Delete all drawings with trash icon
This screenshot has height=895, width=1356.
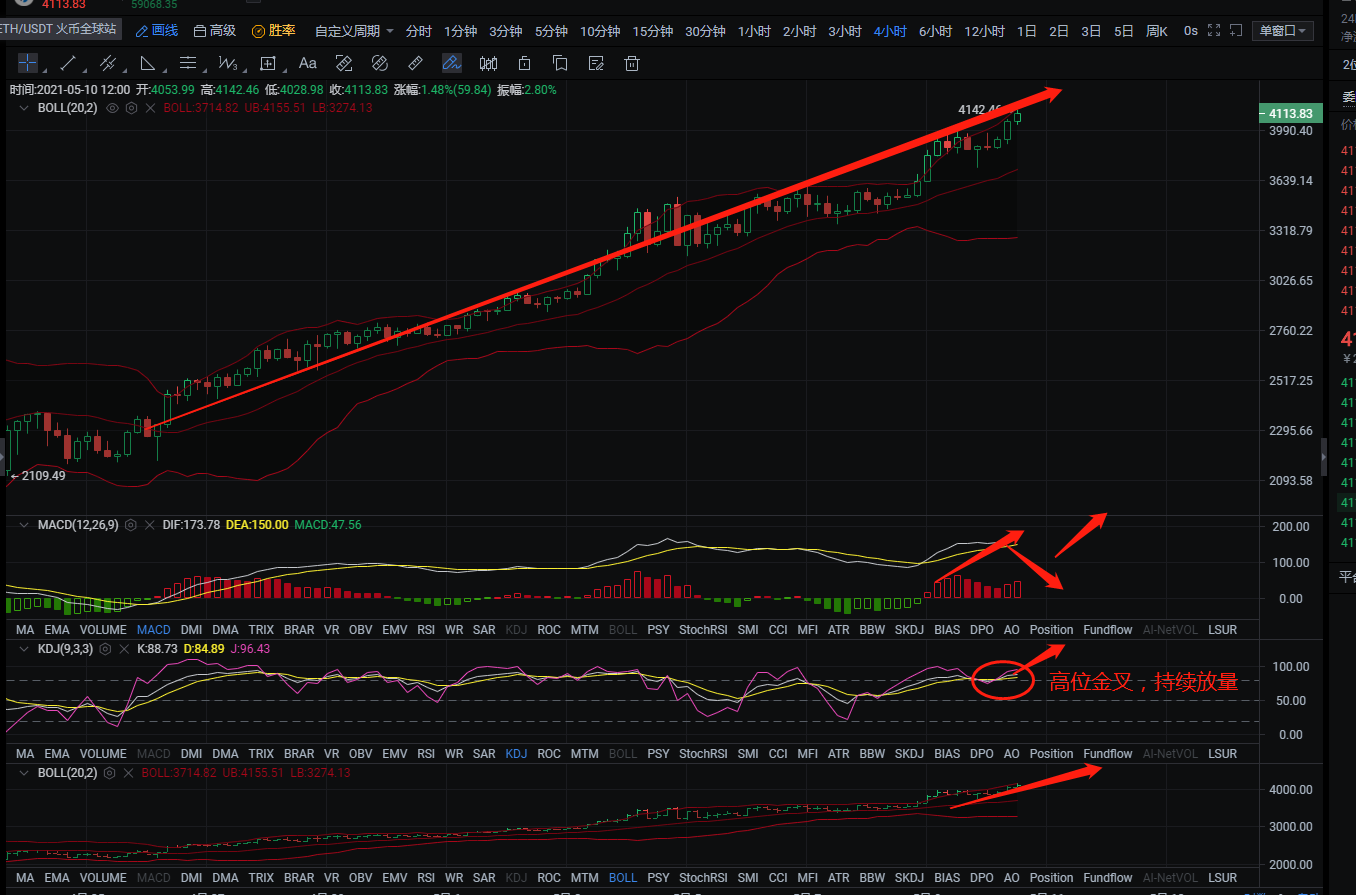tap(632, 63)
